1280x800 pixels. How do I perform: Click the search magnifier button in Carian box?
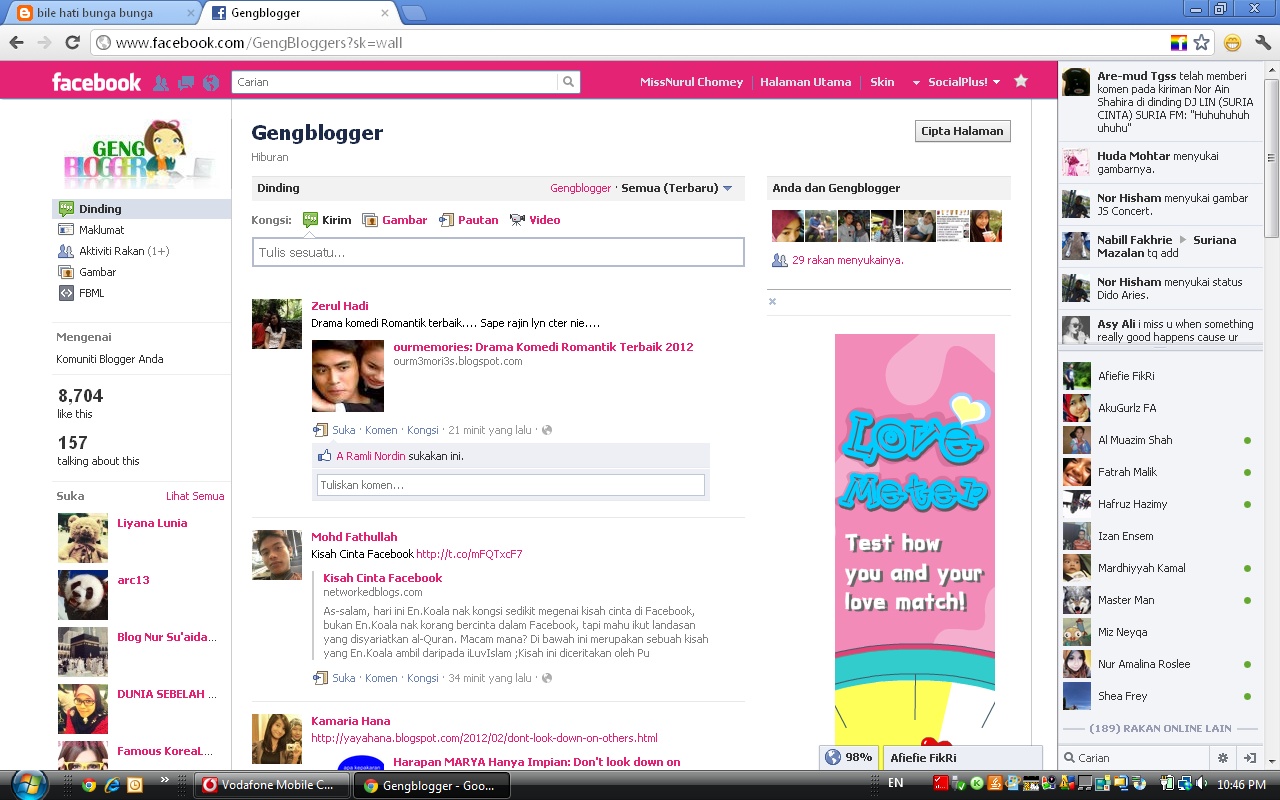(x=568, y=82)
